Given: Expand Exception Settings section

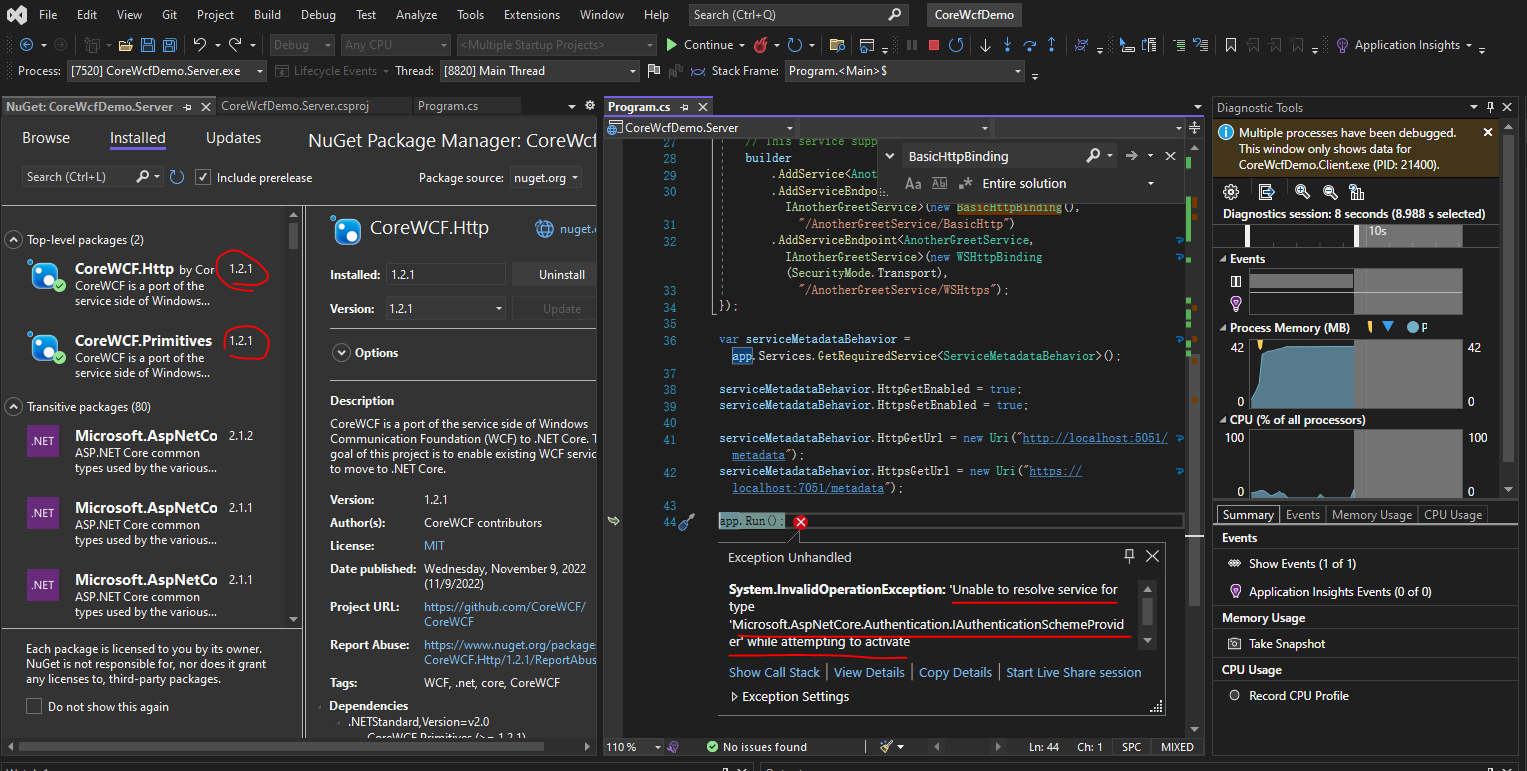Looking at the screenshot, I should click(x=735, y=697).
